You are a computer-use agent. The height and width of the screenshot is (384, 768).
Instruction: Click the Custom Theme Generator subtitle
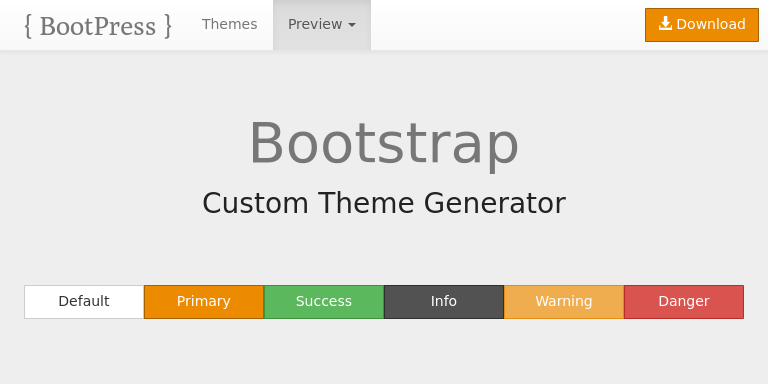tap(384, 203)
